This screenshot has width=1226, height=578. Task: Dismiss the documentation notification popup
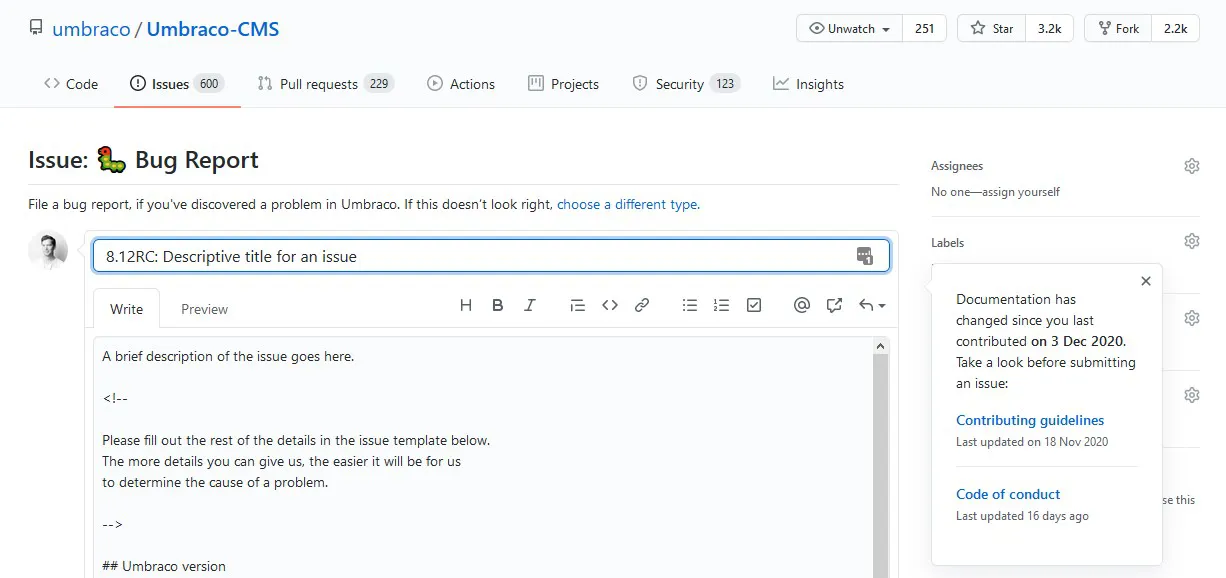(1145, 281)
